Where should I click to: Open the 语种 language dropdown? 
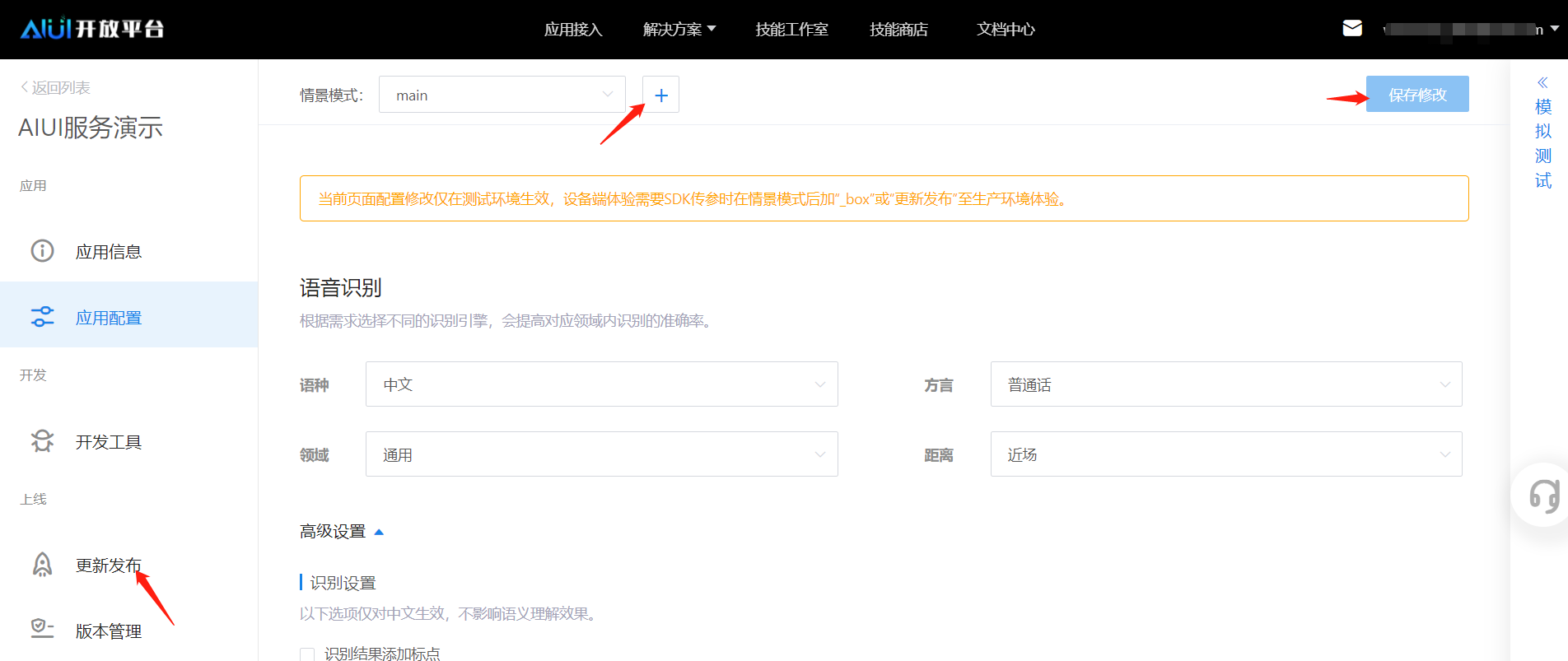click(x=601, y=384)
